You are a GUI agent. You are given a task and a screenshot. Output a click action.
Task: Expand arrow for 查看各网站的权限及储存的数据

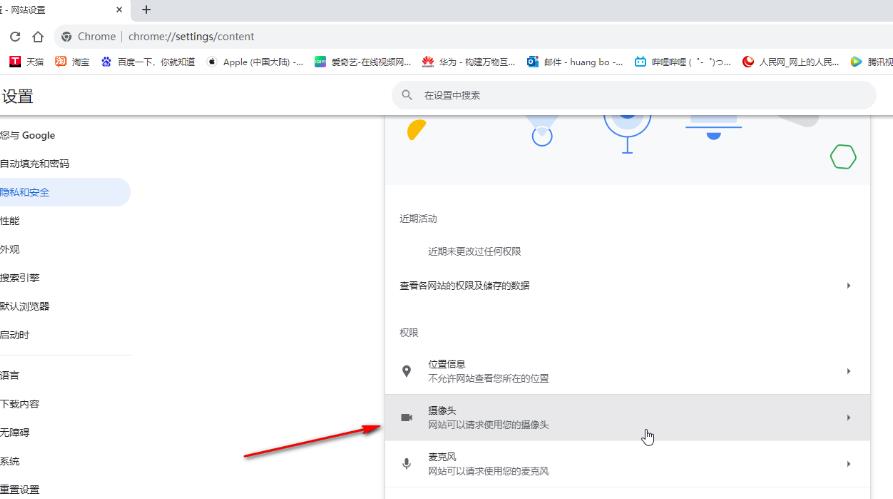coord(849,285)
